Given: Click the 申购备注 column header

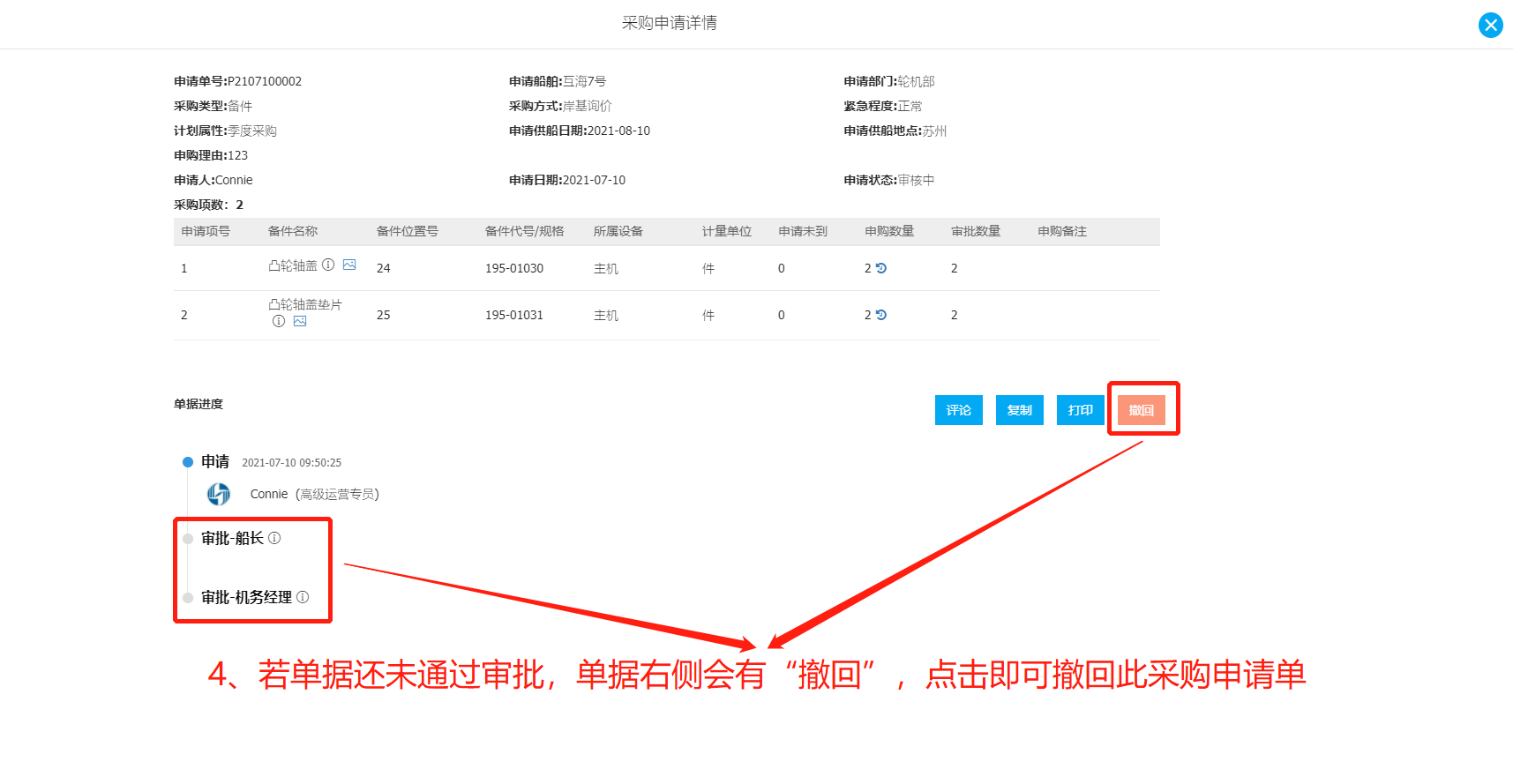Looking at the screenshot, I should point(1062,231).
